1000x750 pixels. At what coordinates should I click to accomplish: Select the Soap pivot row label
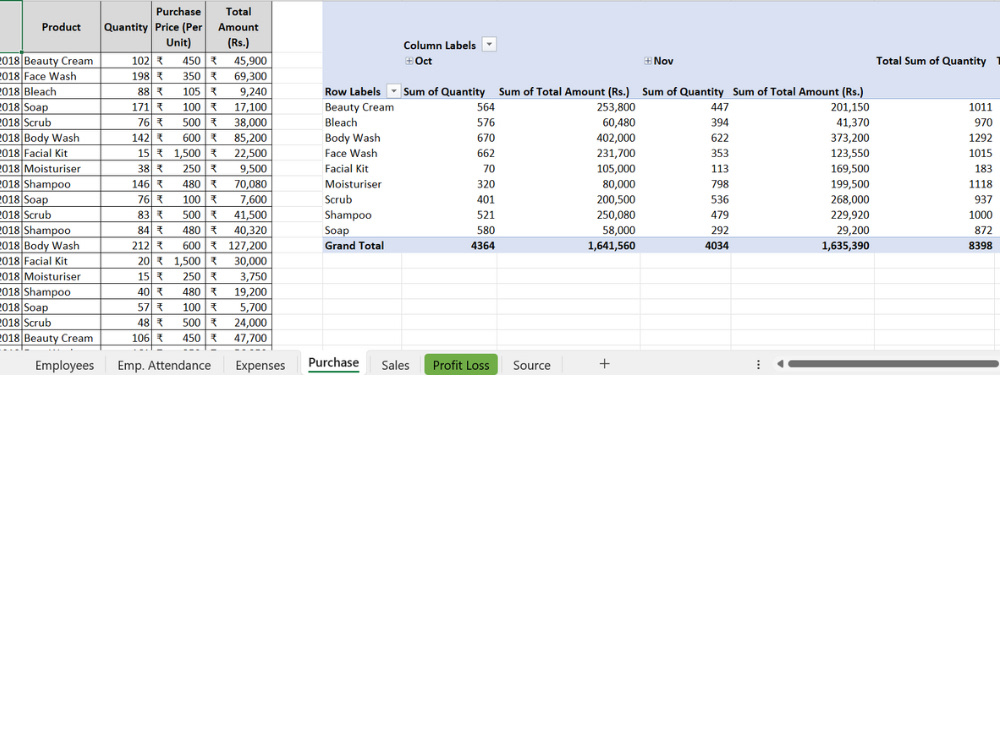click(x=337, y=230)
